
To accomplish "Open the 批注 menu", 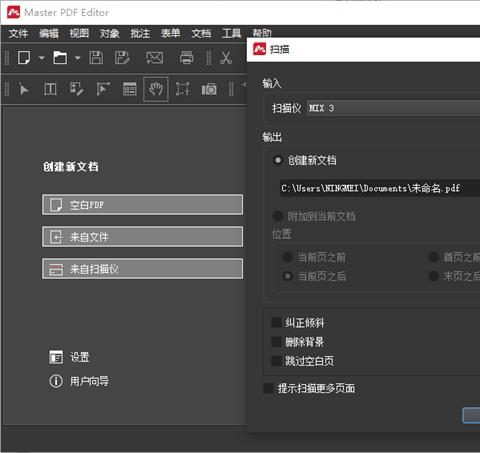I will [x=140, y=33].
